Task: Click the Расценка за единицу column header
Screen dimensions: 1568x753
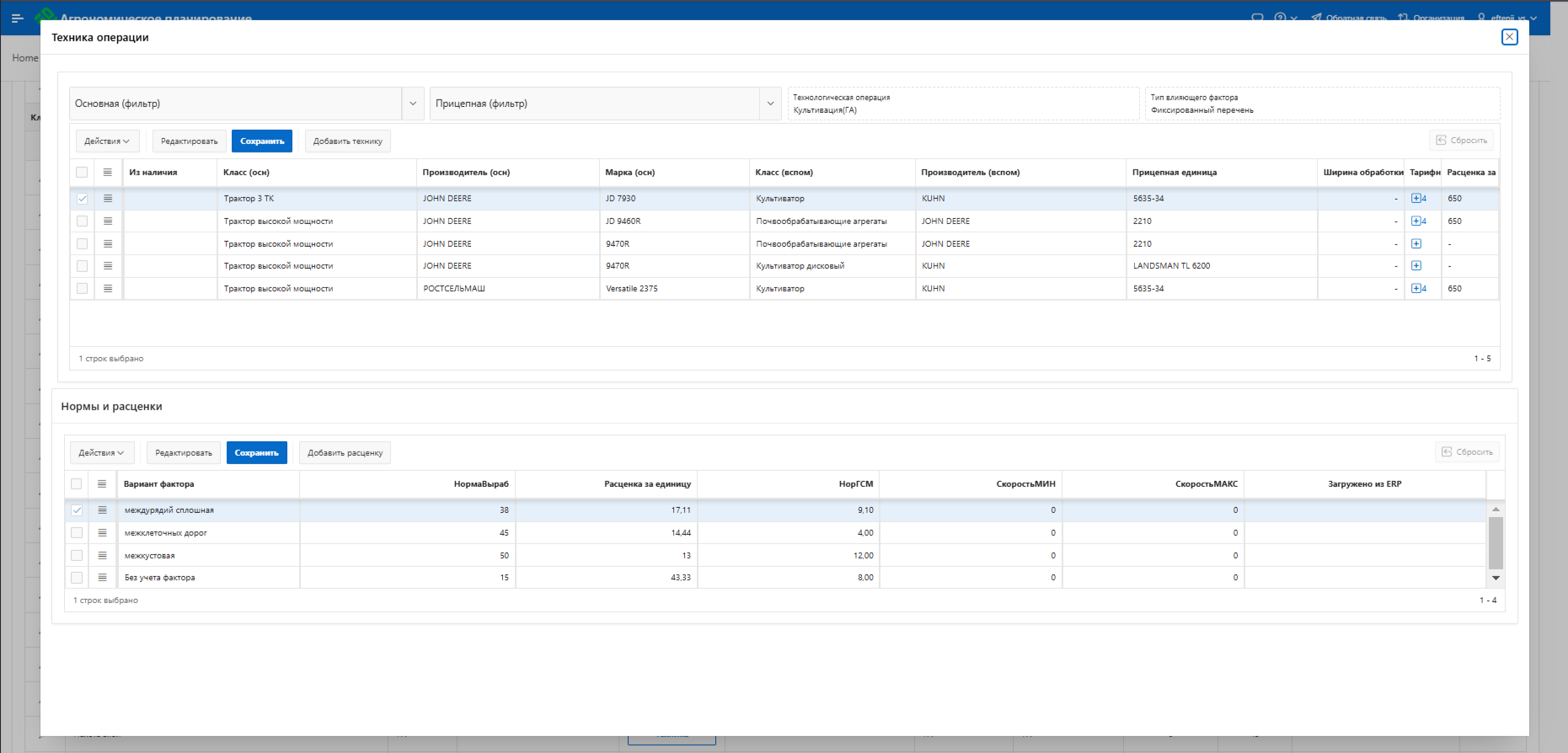Action: [647, 484]
